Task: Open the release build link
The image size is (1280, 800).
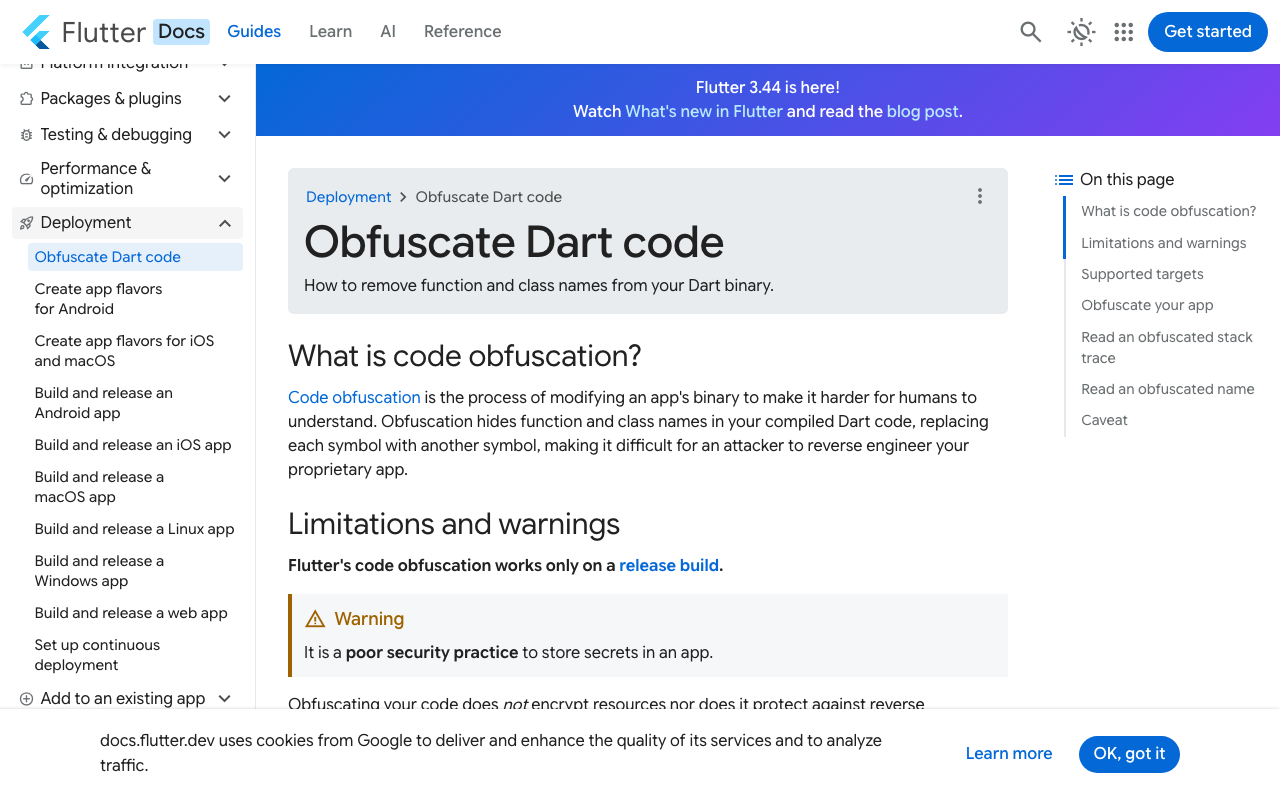Action: 669,565
